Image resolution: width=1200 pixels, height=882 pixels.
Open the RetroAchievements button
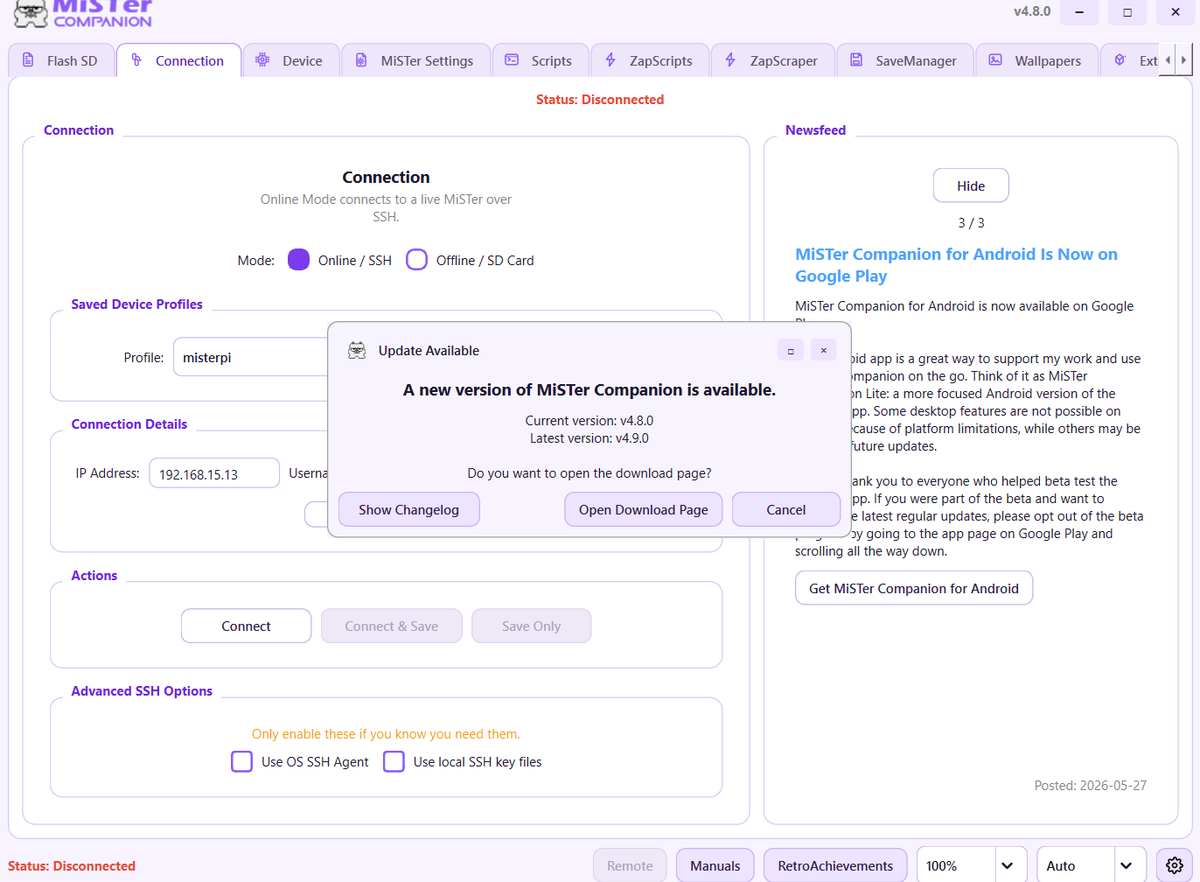(835, 866)
